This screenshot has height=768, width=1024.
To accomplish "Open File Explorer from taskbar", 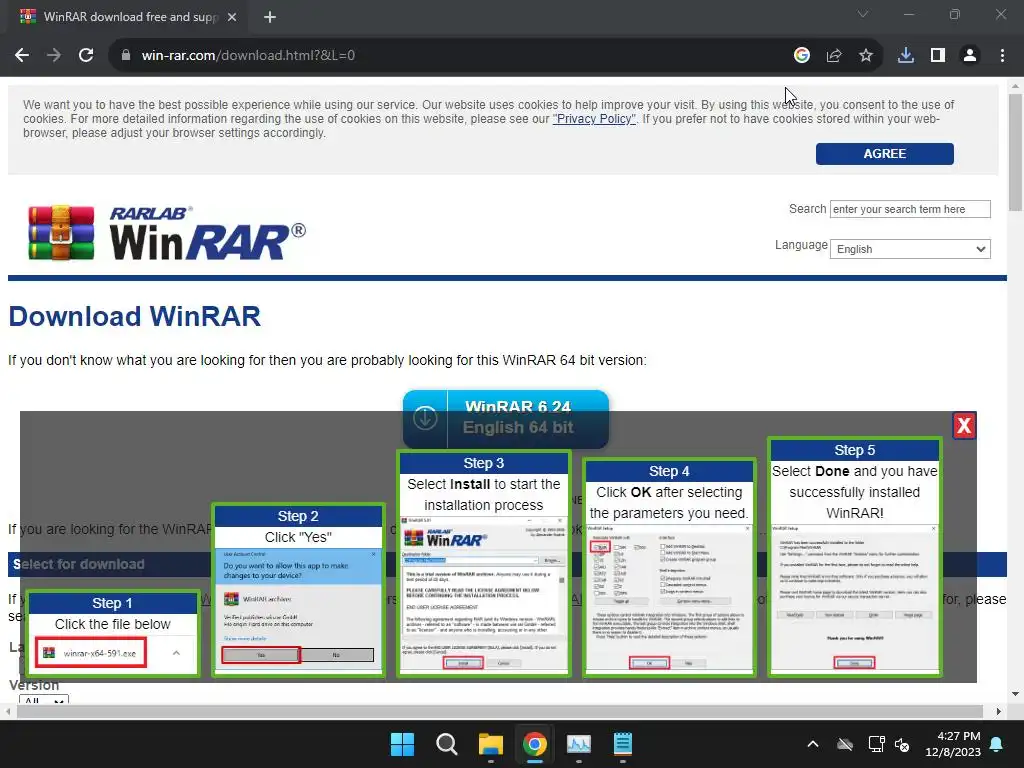I will click(x=490, y=744).
